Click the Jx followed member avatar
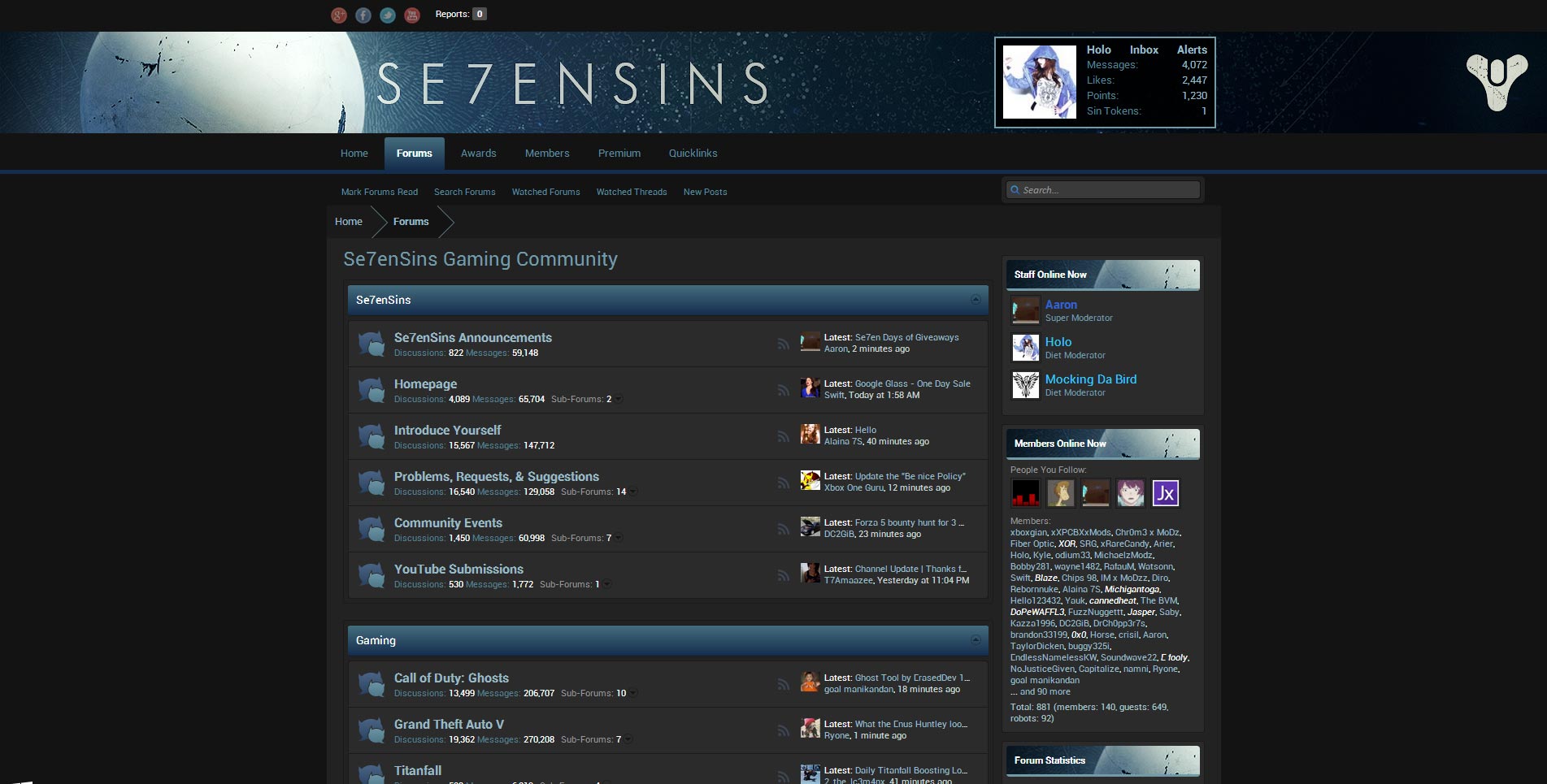1547x784 pixels. 1166,493
